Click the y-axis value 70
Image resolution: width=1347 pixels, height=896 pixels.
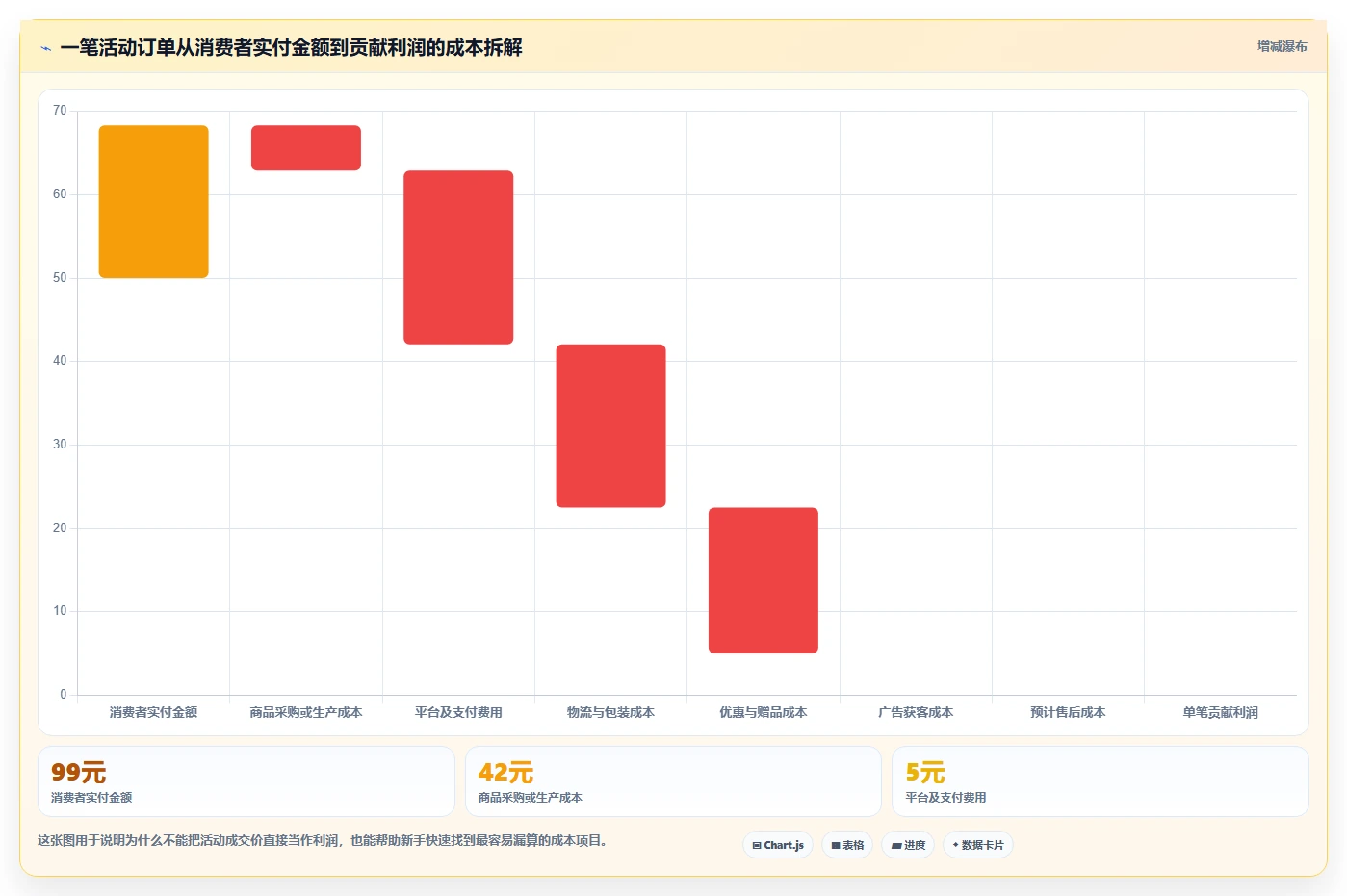click(60, 111)
